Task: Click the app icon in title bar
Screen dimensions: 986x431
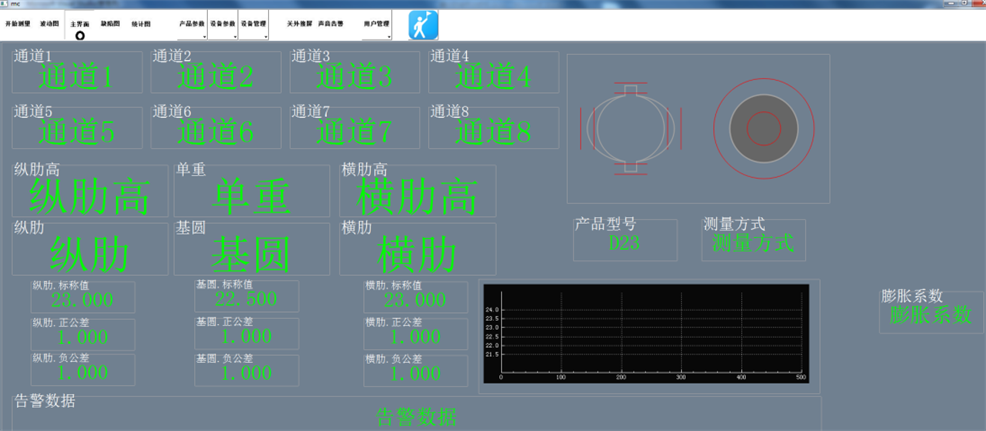Action: pyautogui.click(x=5, y=4)
